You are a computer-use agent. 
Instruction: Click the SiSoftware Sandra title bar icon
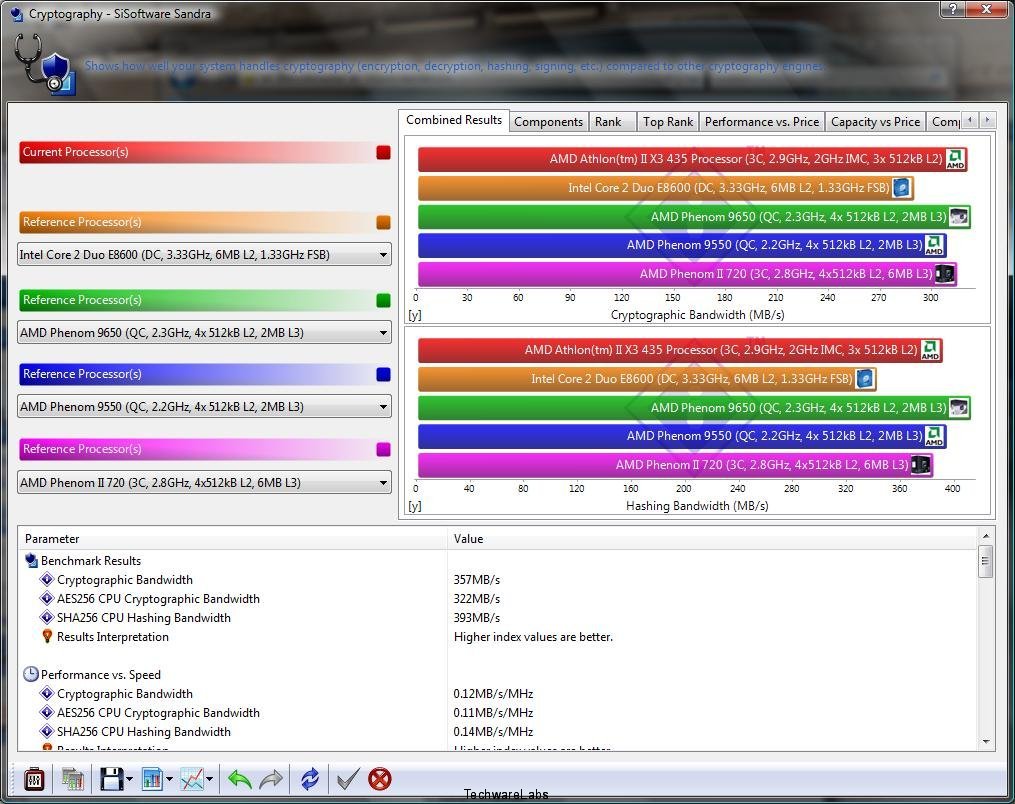click(x=16, y=14)
